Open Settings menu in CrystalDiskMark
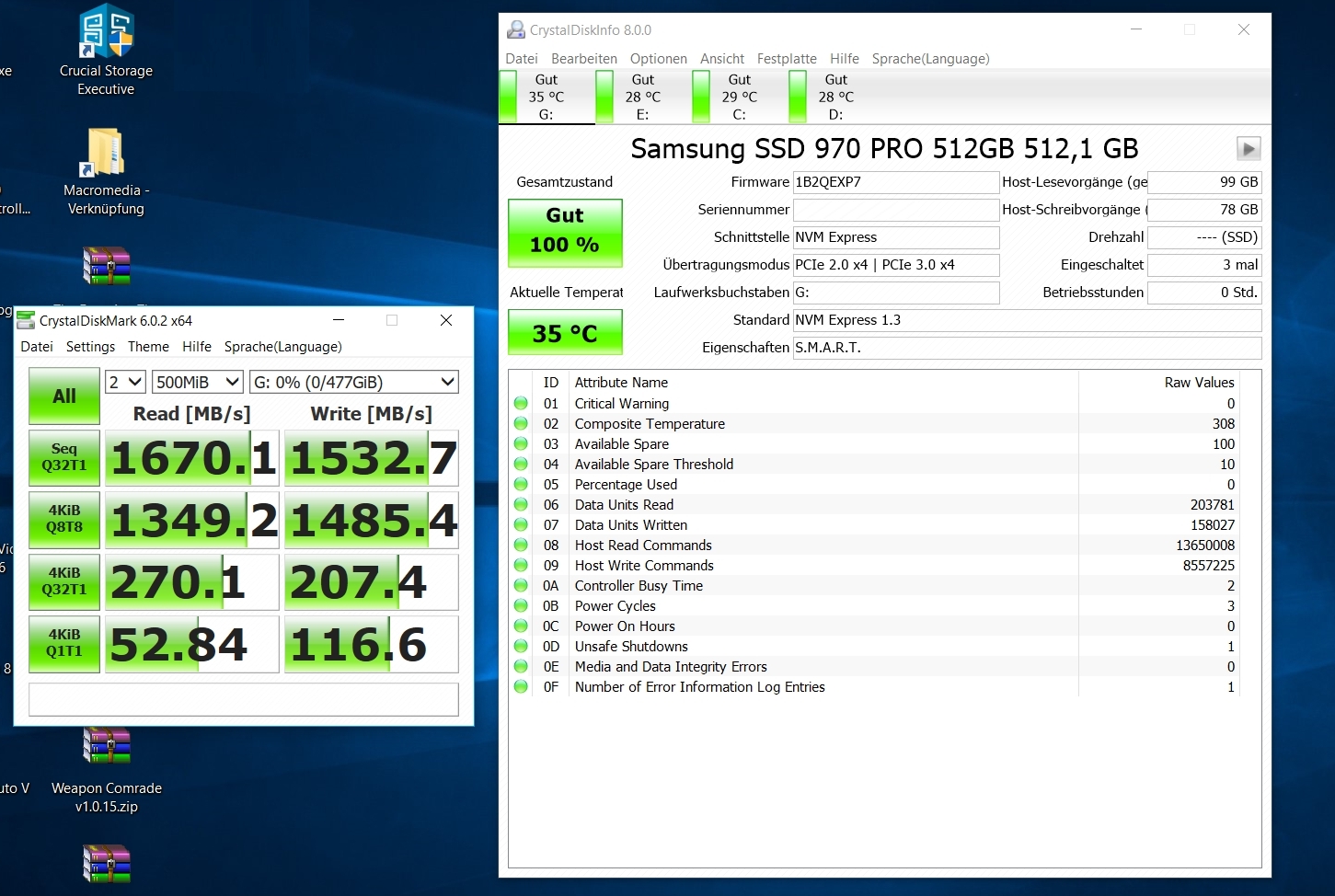Image resolution: width=1335 pixels, height=896 pixels. 90,347
